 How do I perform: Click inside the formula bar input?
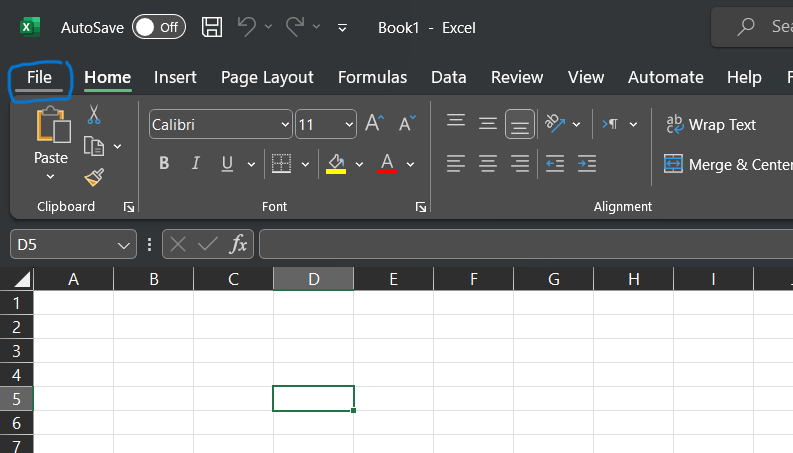coord(526,244)
